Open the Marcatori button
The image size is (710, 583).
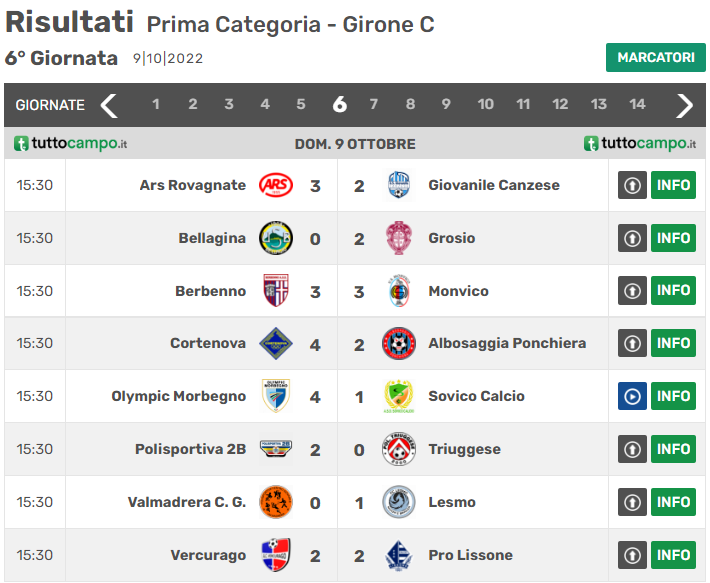[655, 58]
